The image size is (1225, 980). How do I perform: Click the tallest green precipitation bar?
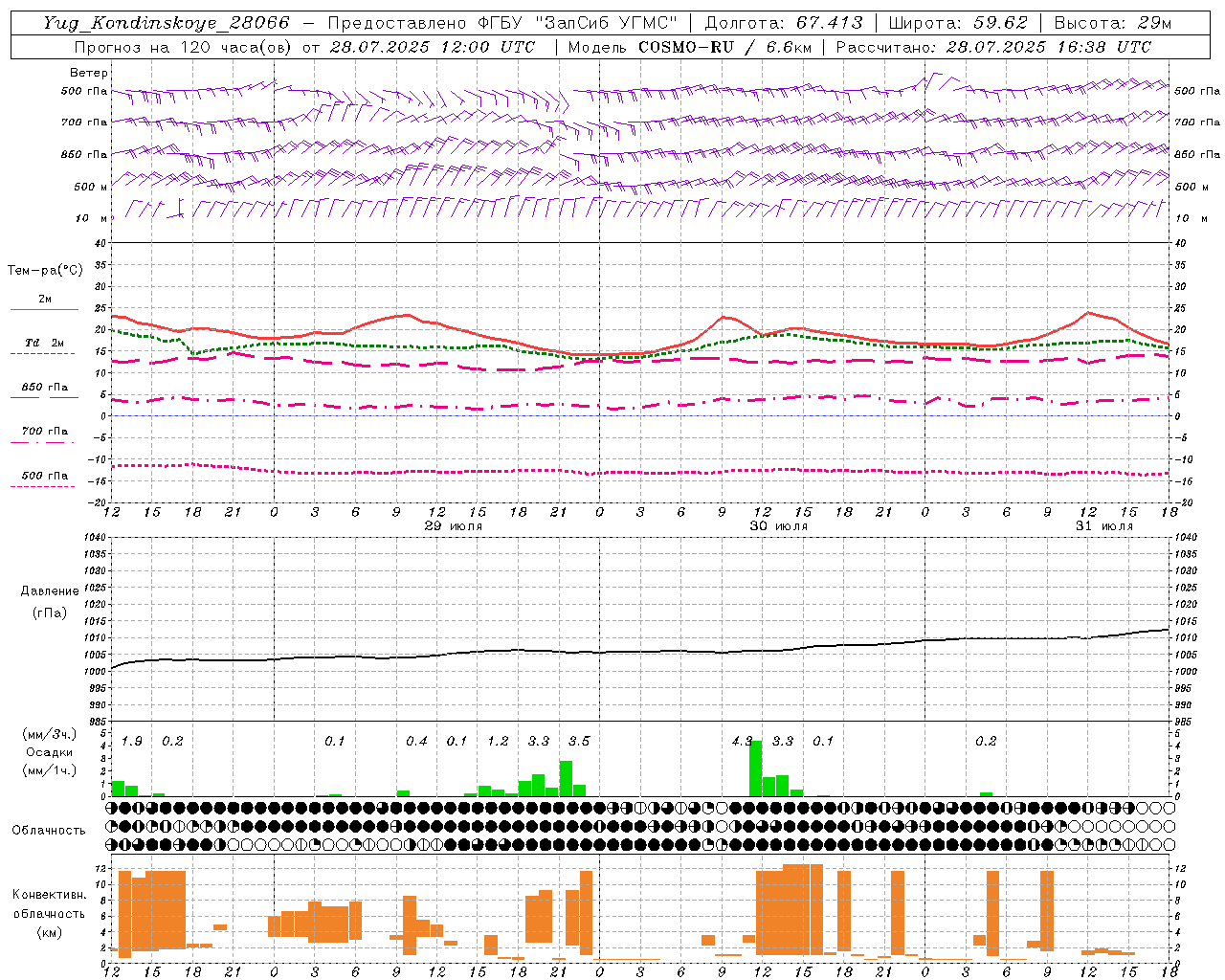click(x=756, y=768)
